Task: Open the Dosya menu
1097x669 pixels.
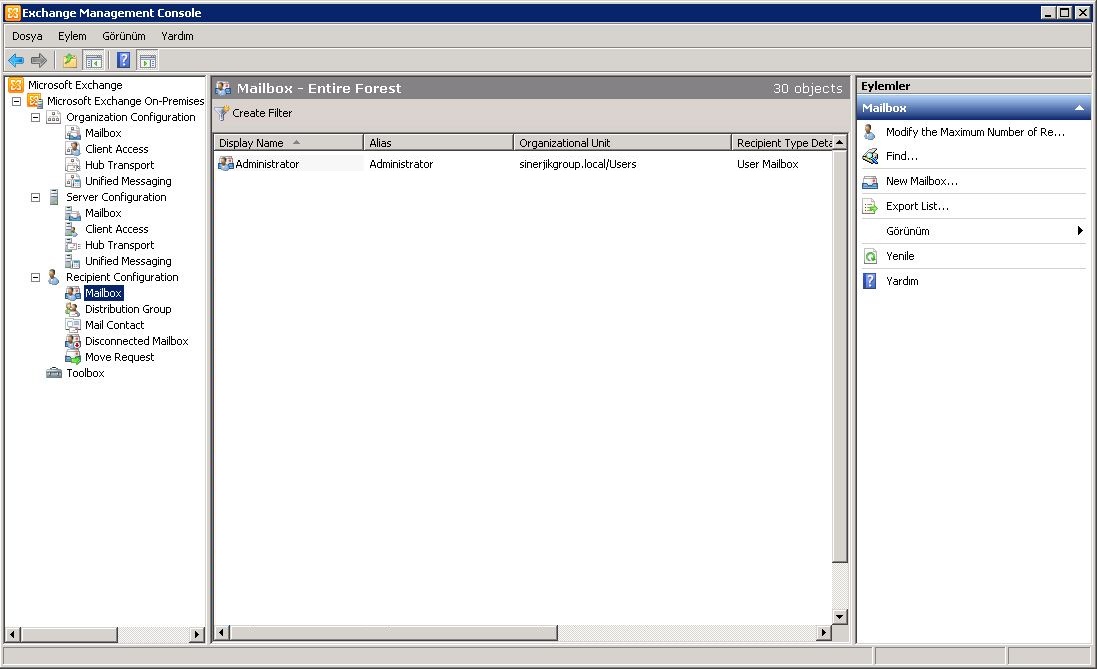Action: click(27, 36)
